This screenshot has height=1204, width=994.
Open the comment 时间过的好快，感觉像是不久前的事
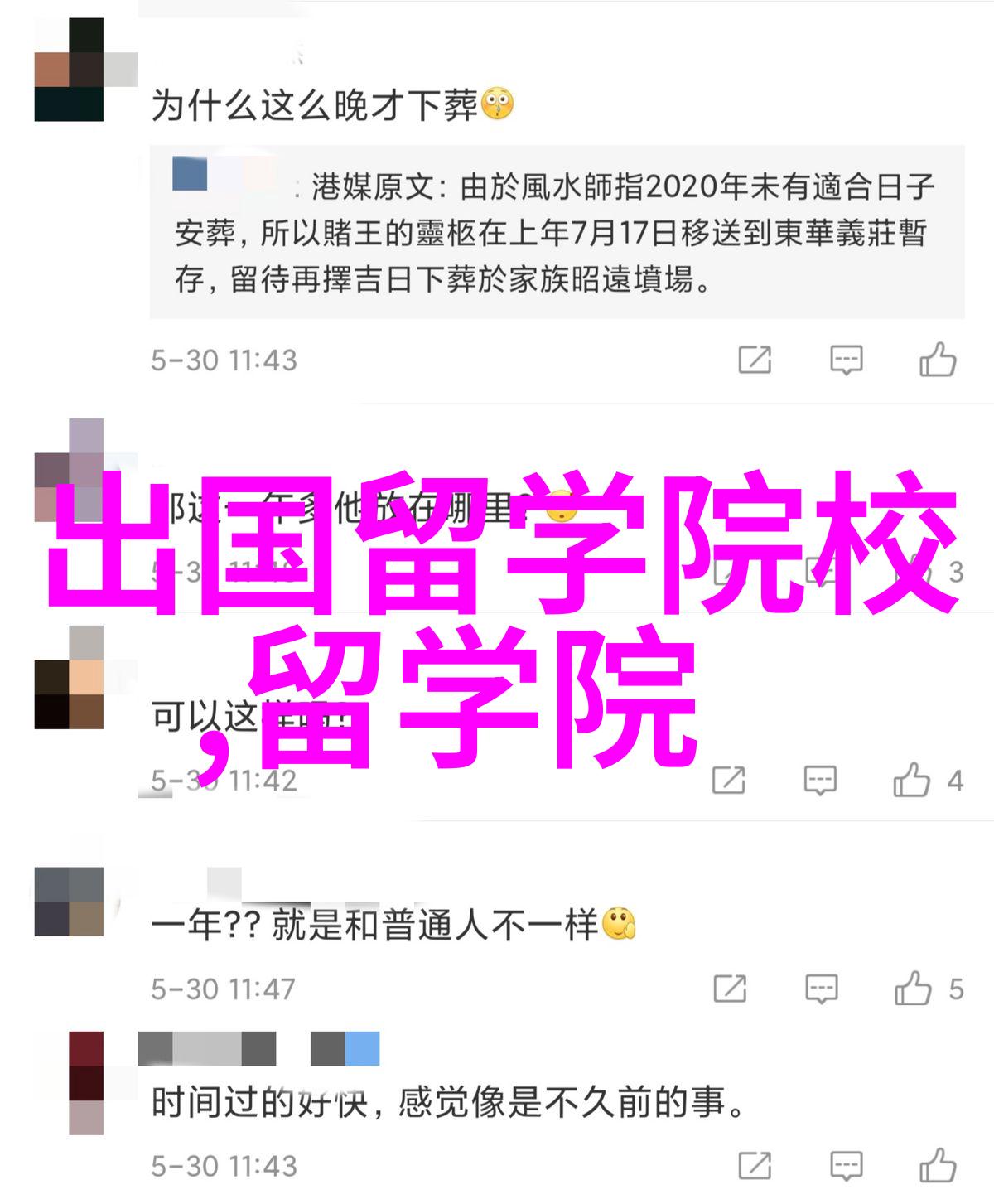pos(450,1103)
